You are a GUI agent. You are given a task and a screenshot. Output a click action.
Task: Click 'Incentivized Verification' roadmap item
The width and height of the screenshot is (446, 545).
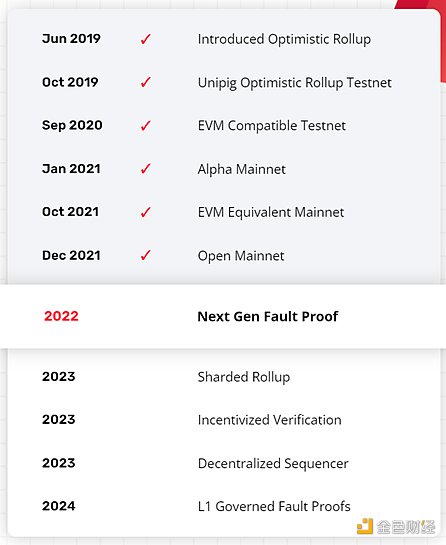269,420
